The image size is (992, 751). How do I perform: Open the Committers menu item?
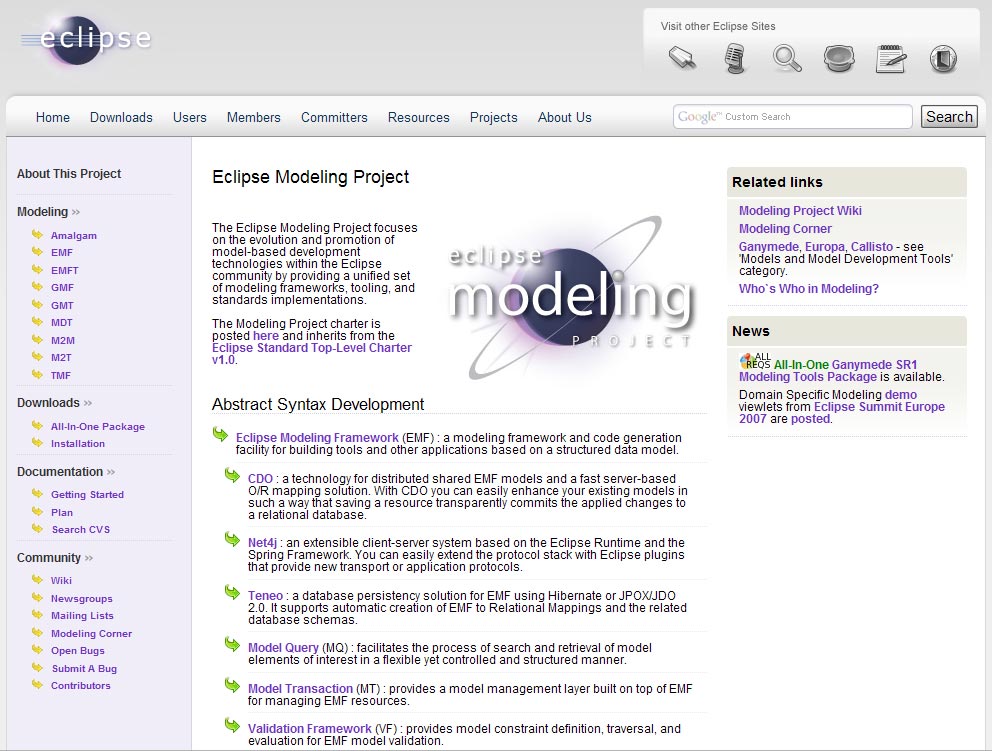334,117
